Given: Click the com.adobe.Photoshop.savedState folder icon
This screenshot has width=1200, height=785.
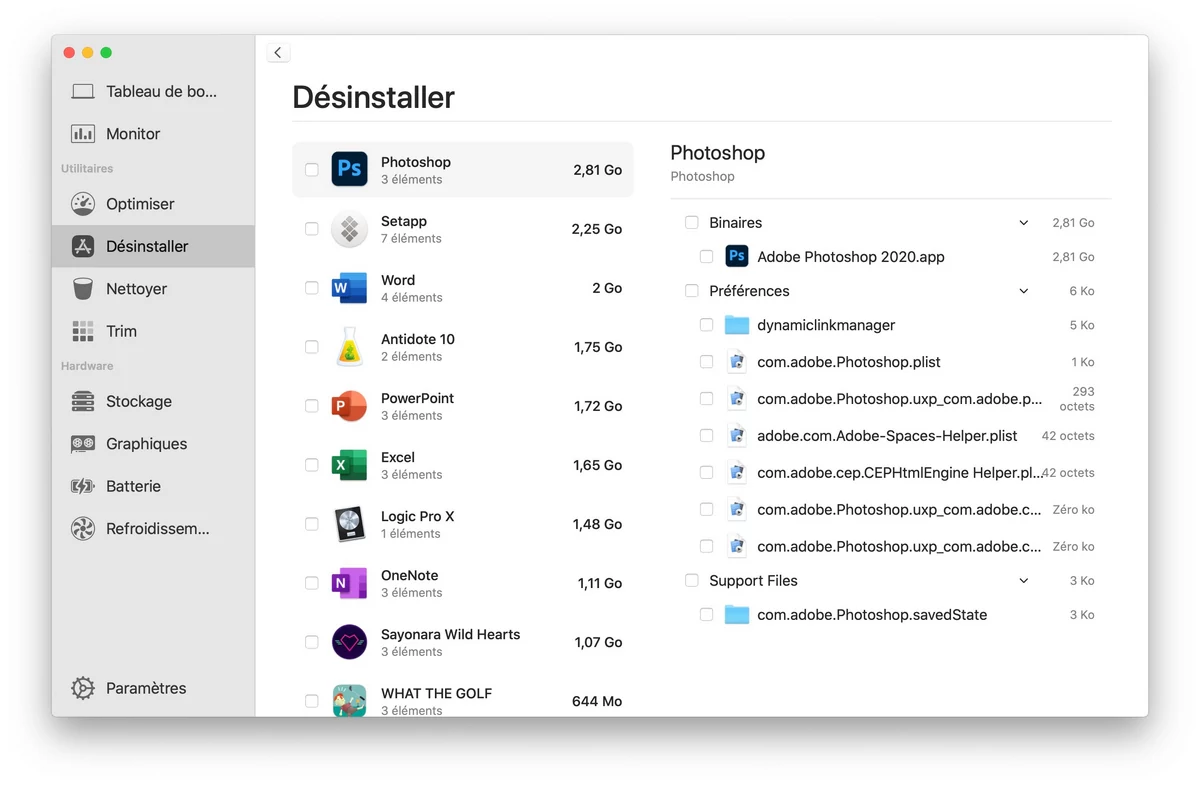Looking at the screenshot, I should [737, 615].
